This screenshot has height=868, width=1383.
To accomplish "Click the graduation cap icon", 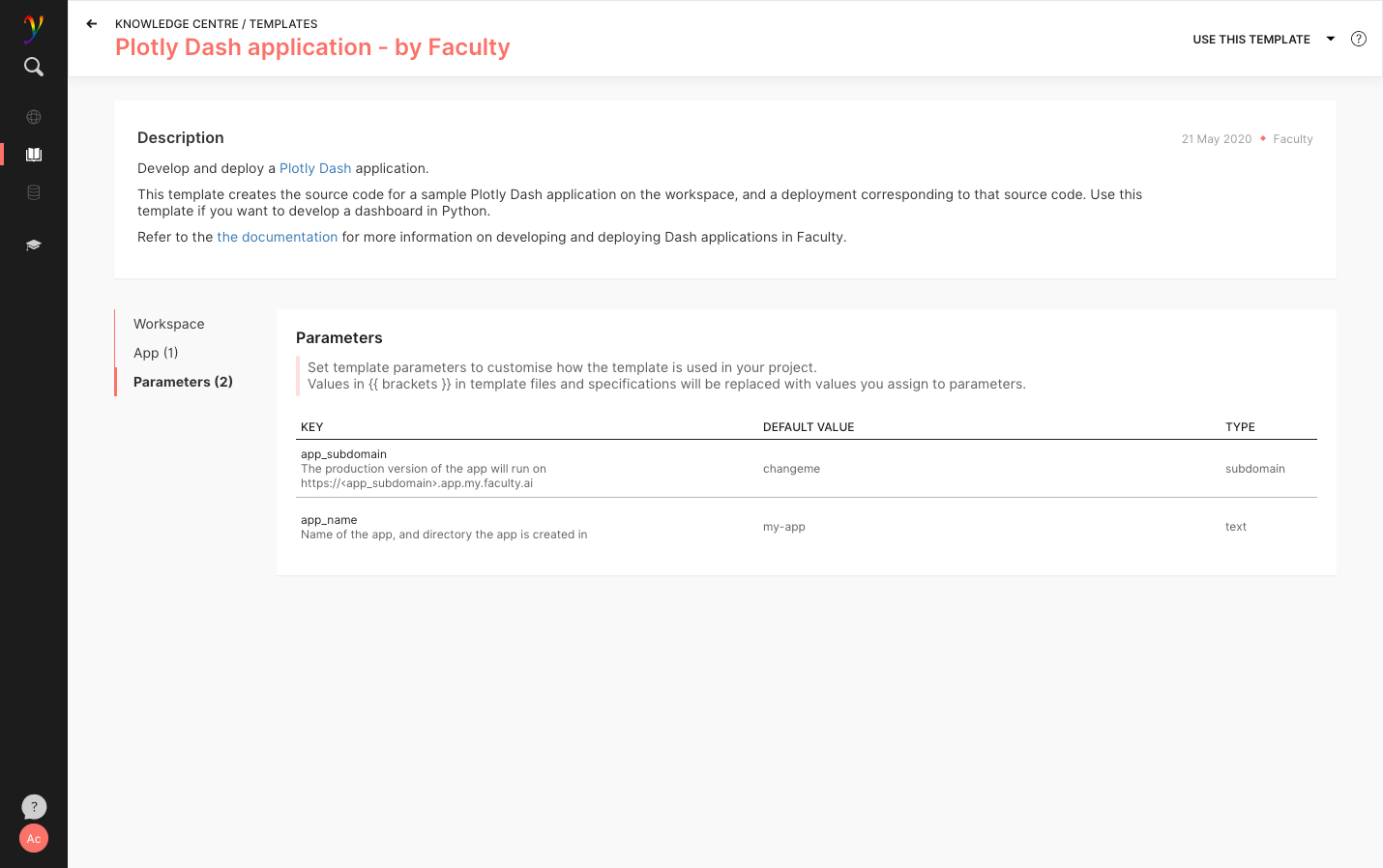I will [34, 246].
